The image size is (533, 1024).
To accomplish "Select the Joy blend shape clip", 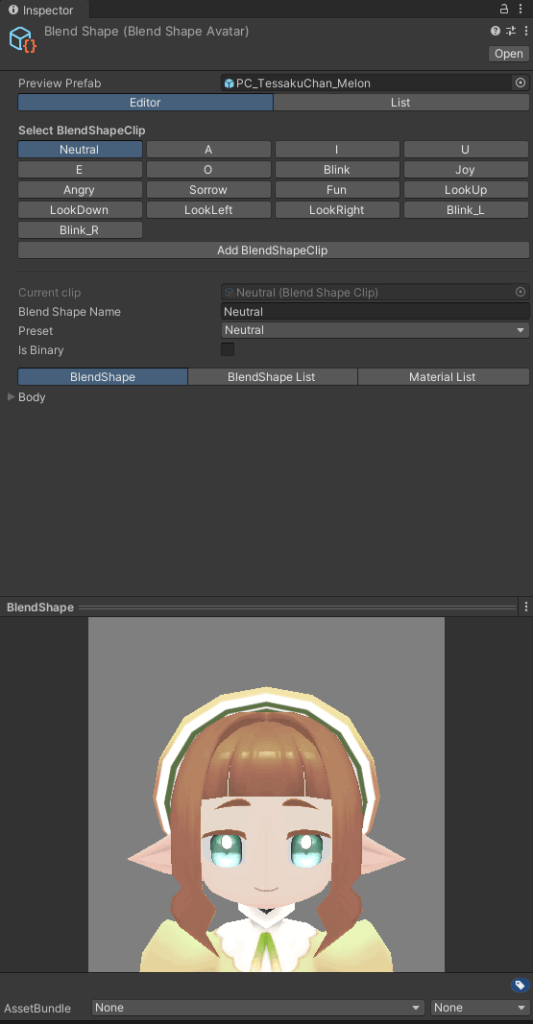I will coord(466,170).
